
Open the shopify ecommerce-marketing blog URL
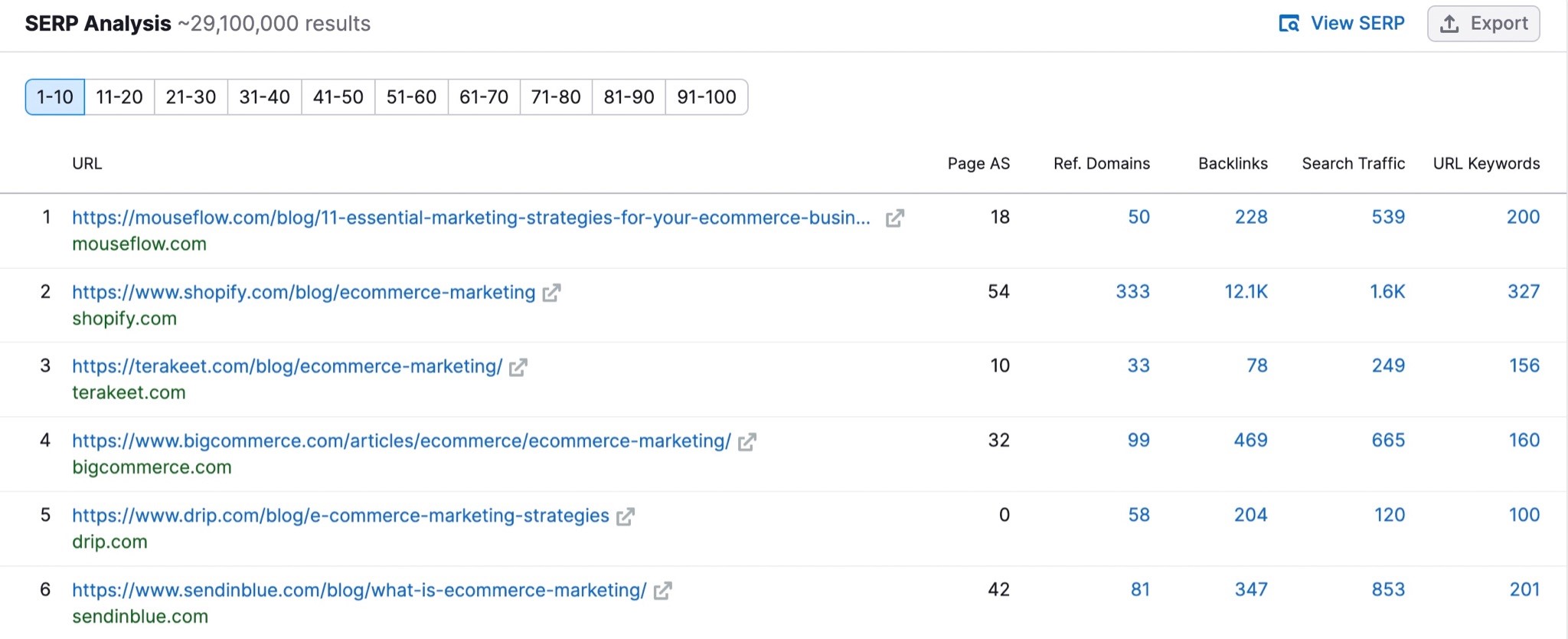[x=303, y=293]
